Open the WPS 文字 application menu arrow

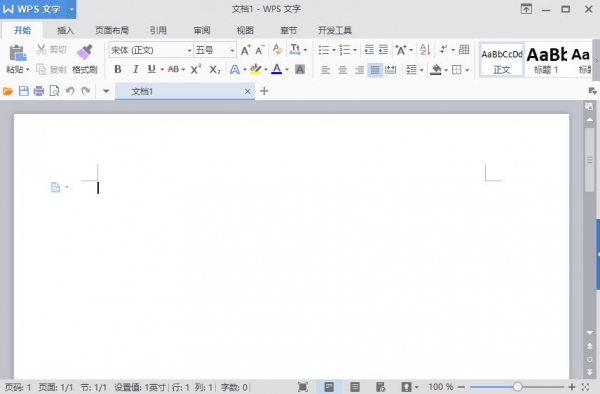point(71,9)
